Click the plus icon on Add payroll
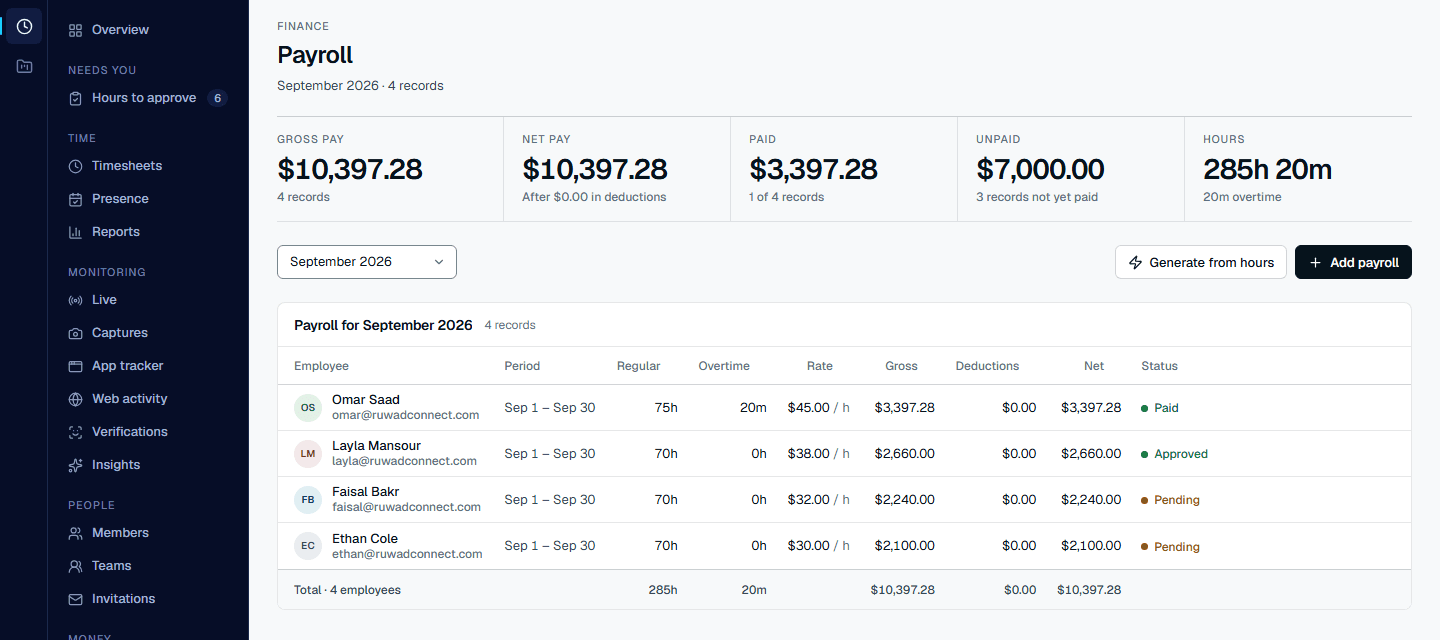1440x640 pixels. click(x=1315, y=262)
